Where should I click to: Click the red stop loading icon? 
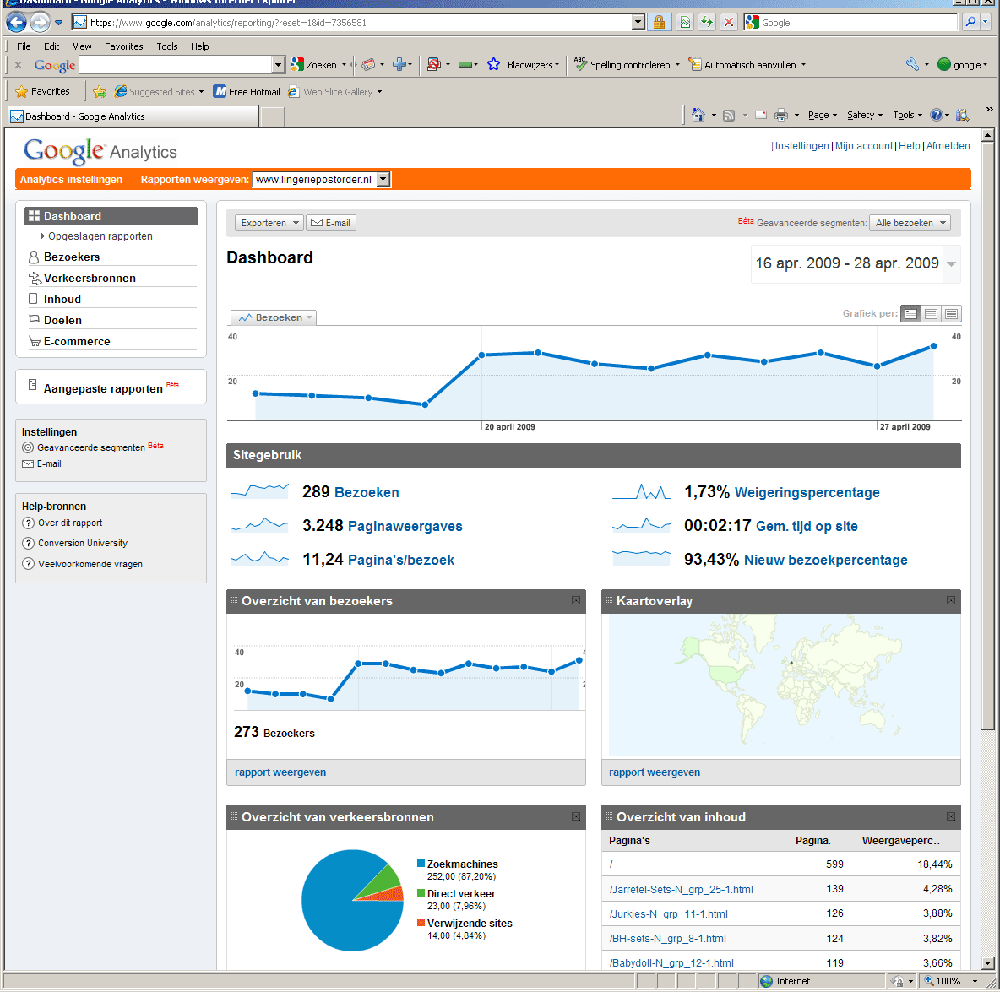[x=728, y=22]
